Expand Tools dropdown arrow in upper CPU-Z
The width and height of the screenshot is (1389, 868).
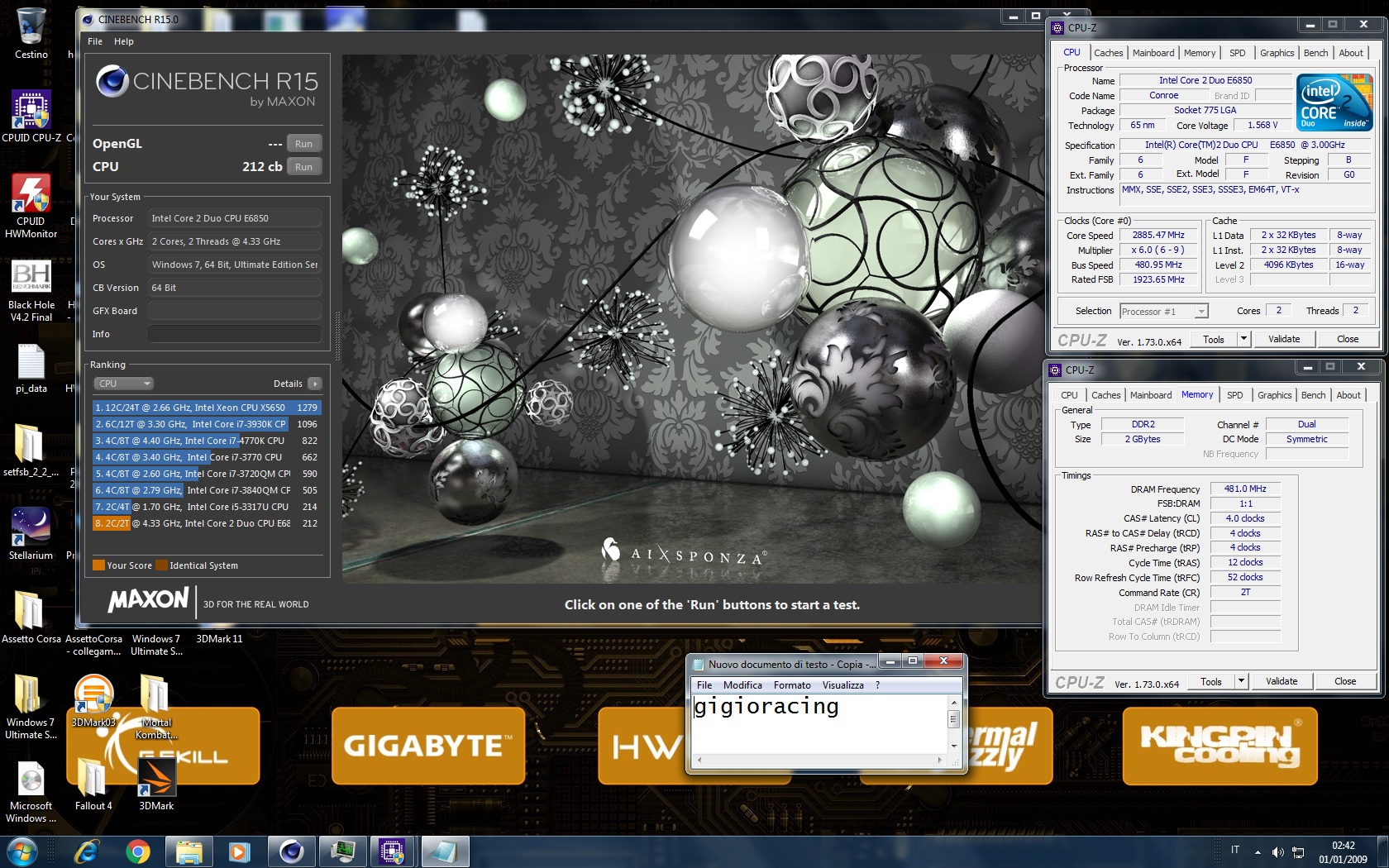coord(1243,339)
